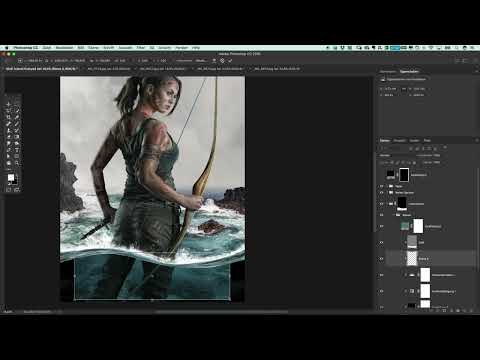Viewport: 480px width, 360px height.
Task: Expand the topmost collapsed layer group
Action: [387, 186]
